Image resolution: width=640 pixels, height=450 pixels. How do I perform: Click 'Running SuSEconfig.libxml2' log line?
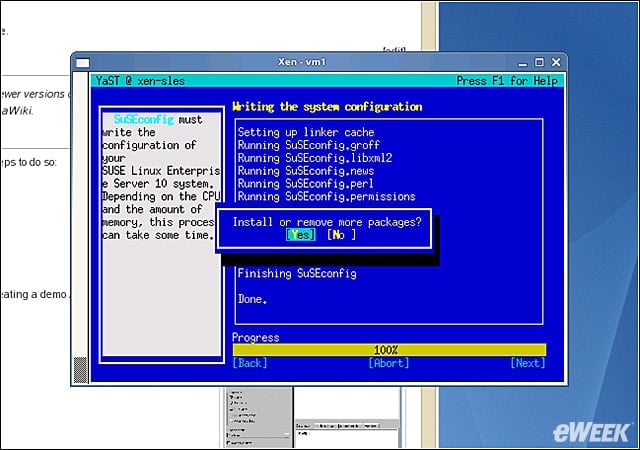tap(315, 158)
